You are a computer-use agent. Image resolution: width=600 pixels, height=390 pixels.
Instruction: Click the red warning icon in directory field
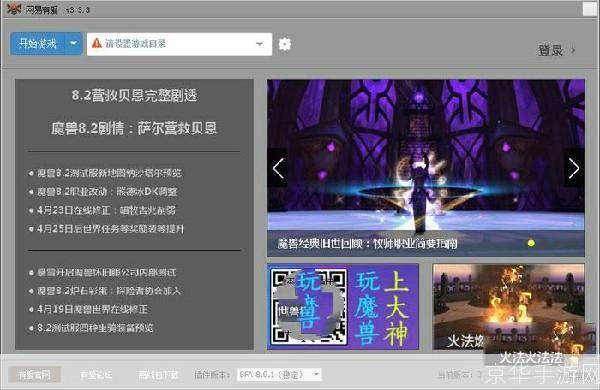(x=97, y=43)
